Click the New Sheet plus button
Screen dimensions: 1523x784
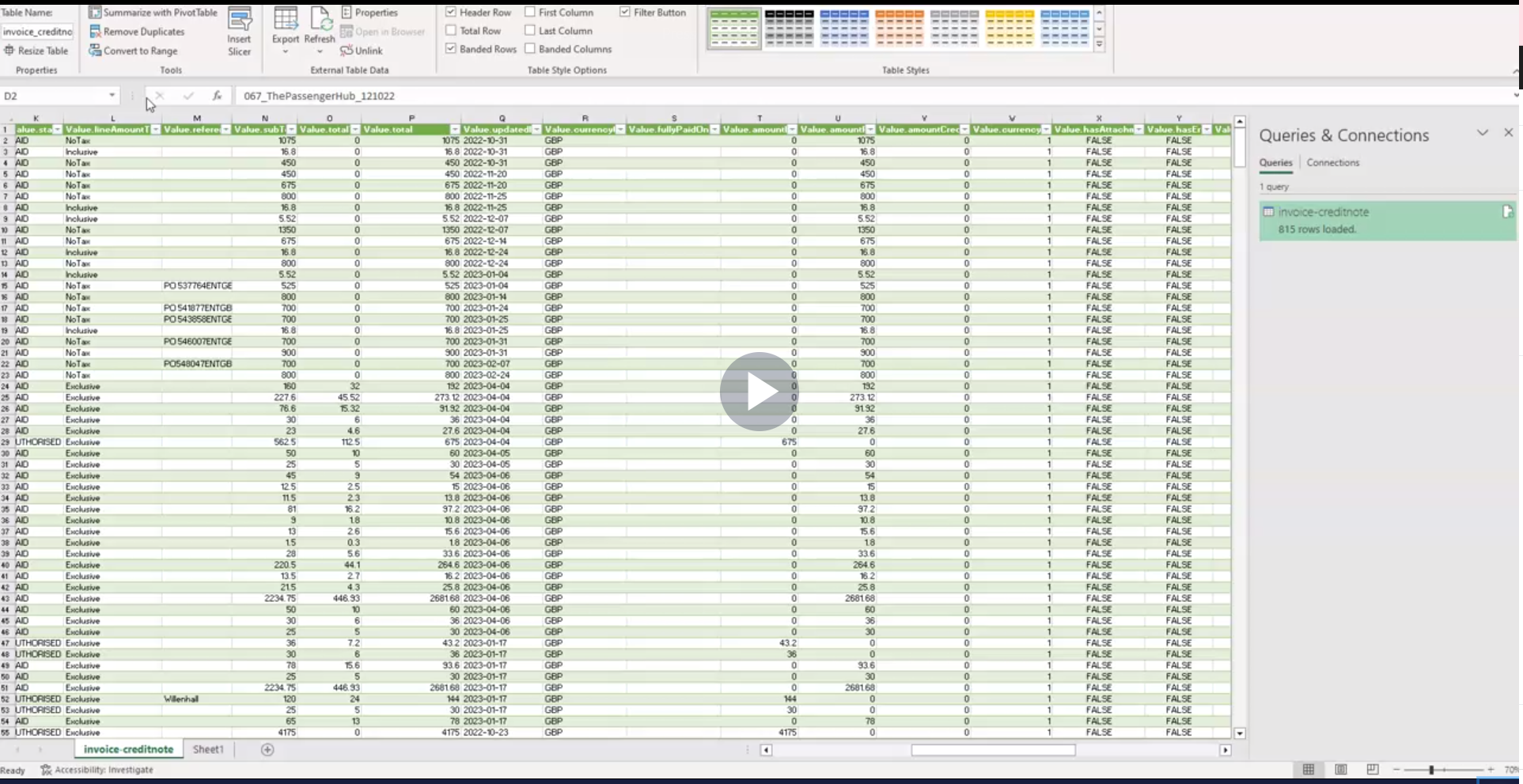pos(267,749)
